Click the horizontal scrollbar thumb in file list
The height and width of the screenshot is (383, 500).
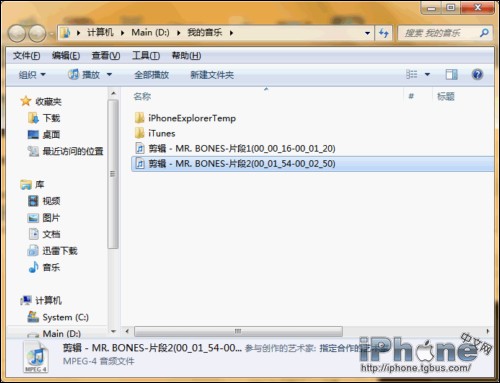coord(238,331)
